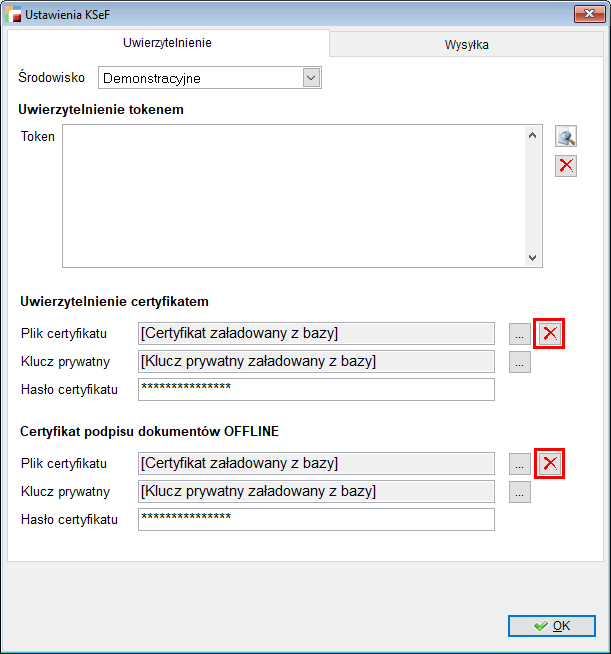This screenshot has height=654, width=611.
Task: Open the Środowisko dropdown
Action: coord(310,78)
